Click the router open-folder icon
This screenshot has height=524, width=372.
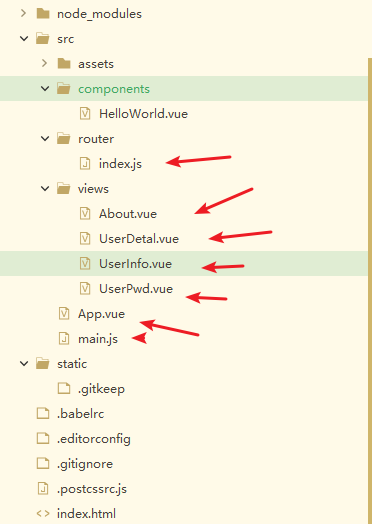[64, 138]
